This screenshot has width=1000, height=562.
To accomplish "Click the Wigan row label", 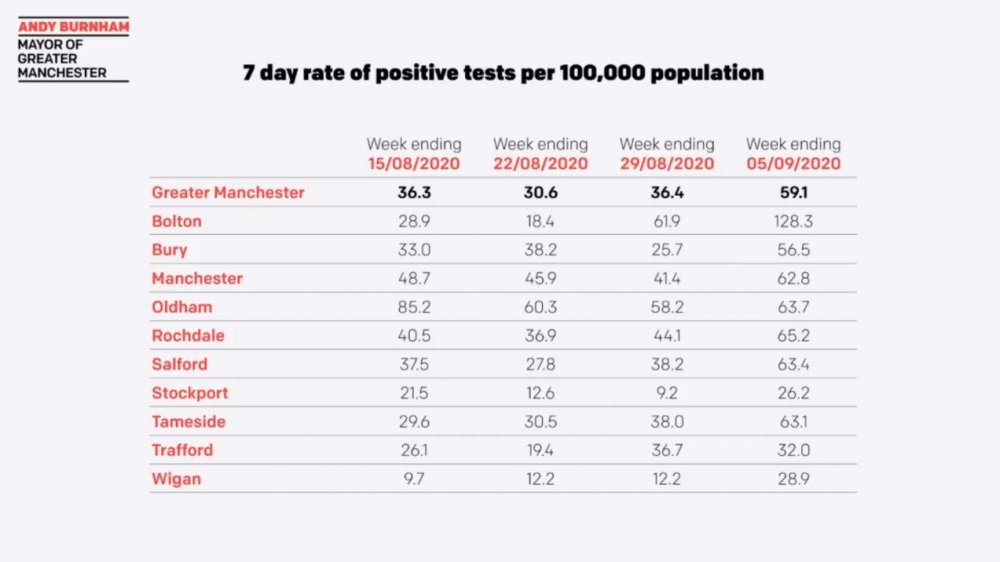I will coord(176,479).
